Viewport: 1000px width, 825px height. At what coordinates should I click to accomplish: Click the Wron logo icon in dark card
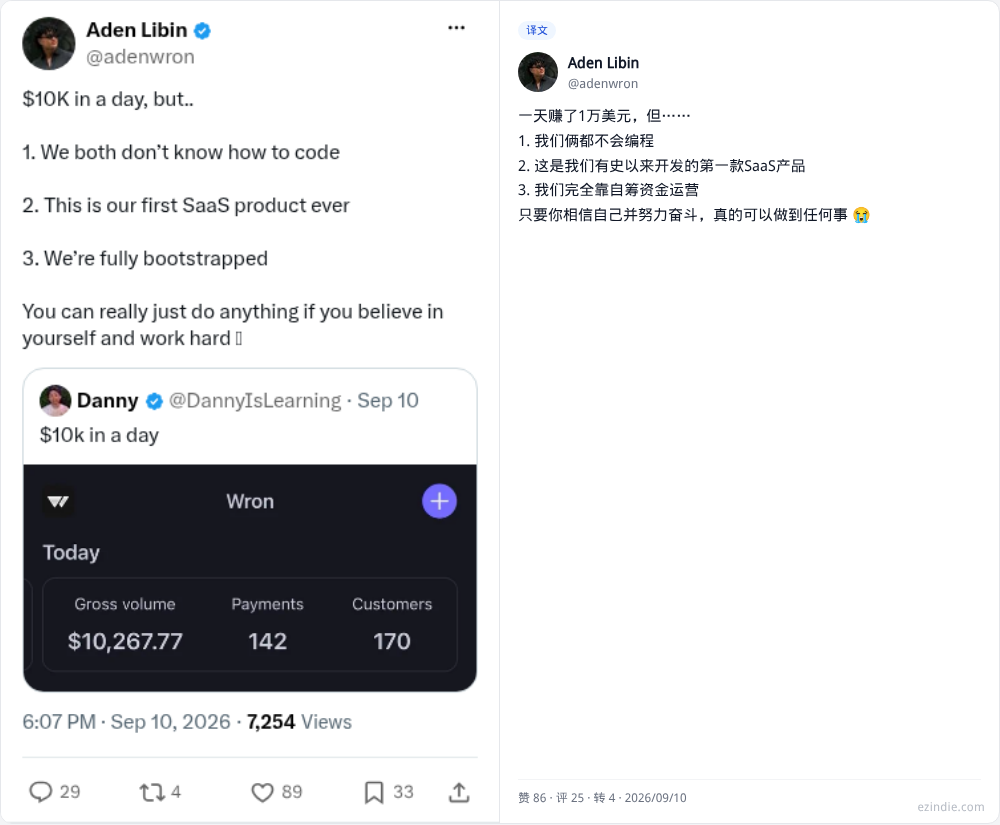pyautogui.click(x=58, y=502)
